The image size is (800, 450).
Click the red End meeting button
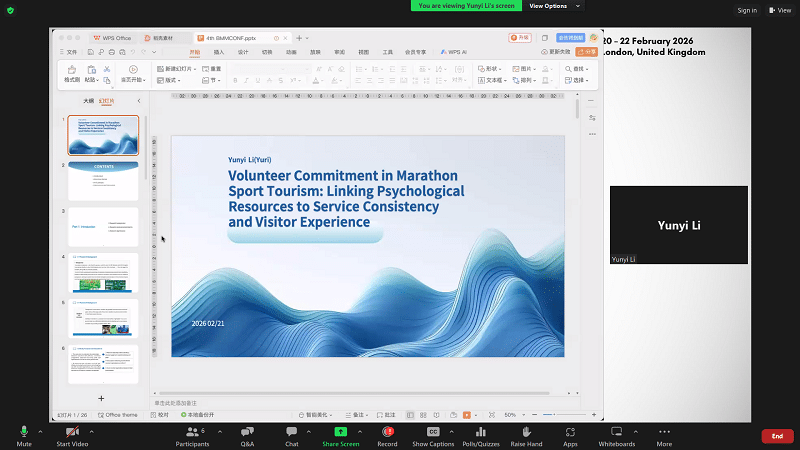click(777, 436)
